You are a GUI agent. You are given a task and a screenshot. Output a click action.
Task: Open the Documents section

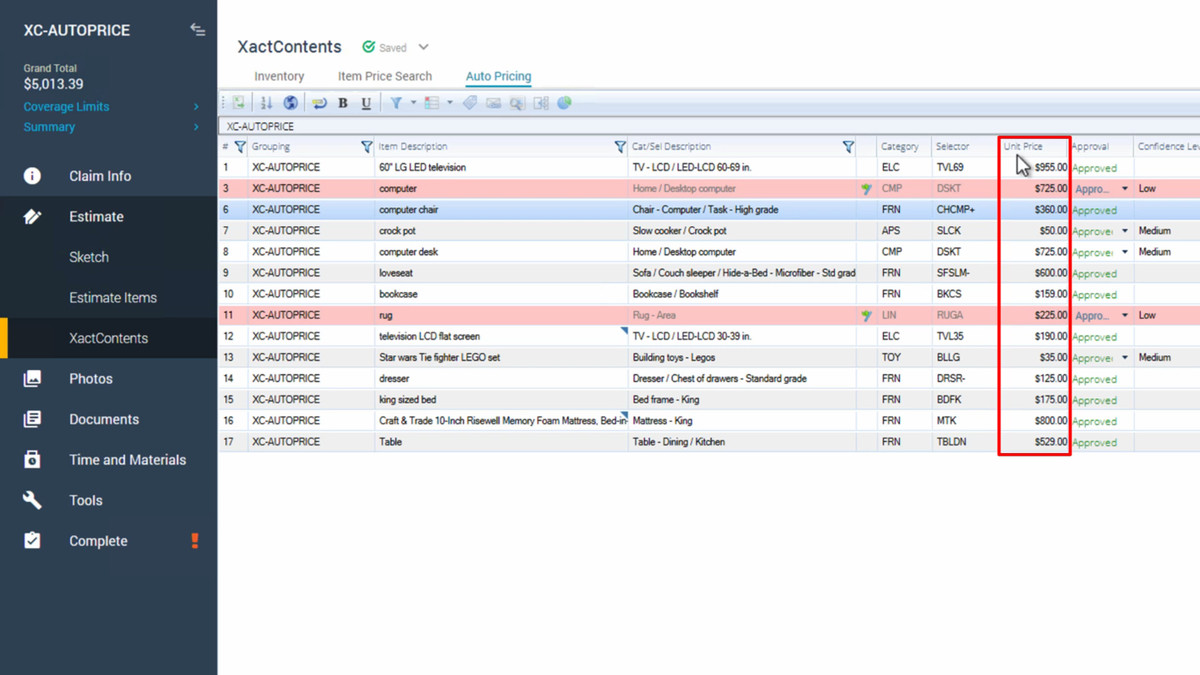104,419
